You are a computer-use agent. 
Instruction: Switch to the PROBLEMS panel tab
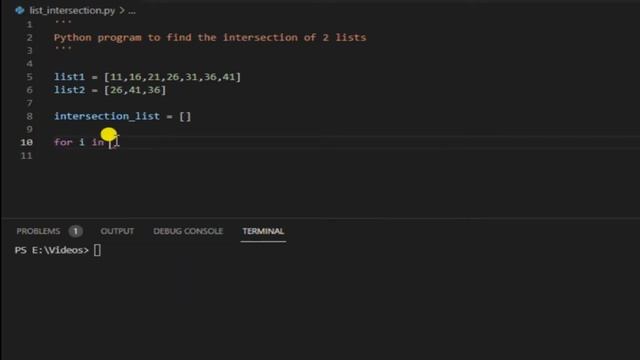click(x=38, y=231)
